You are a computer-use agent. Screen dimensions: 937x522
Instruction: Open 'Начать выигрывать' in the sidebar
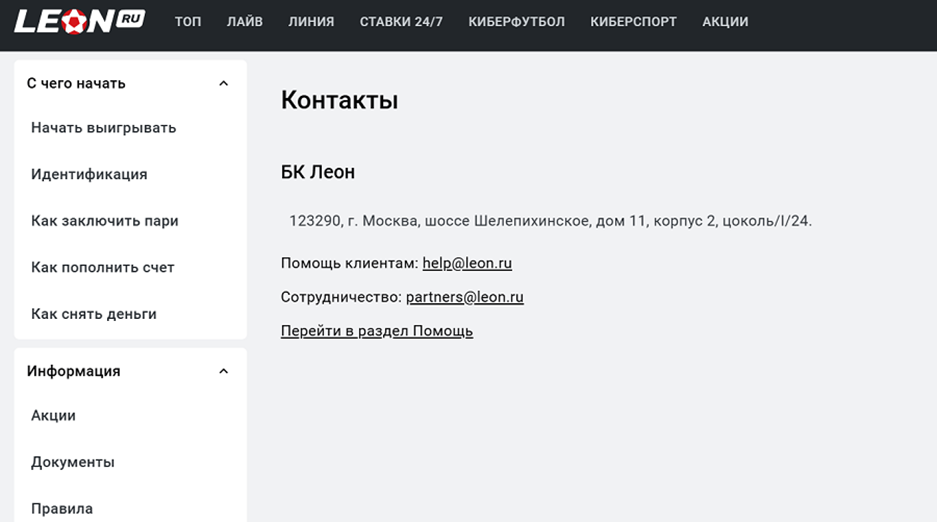pos(103,128)
